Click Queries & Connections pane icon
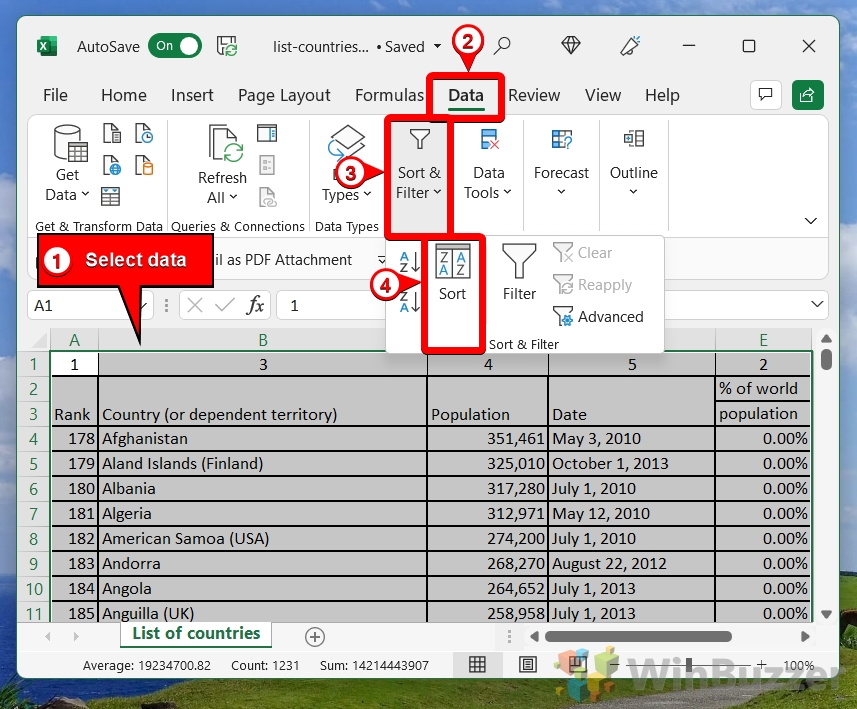 267,133
